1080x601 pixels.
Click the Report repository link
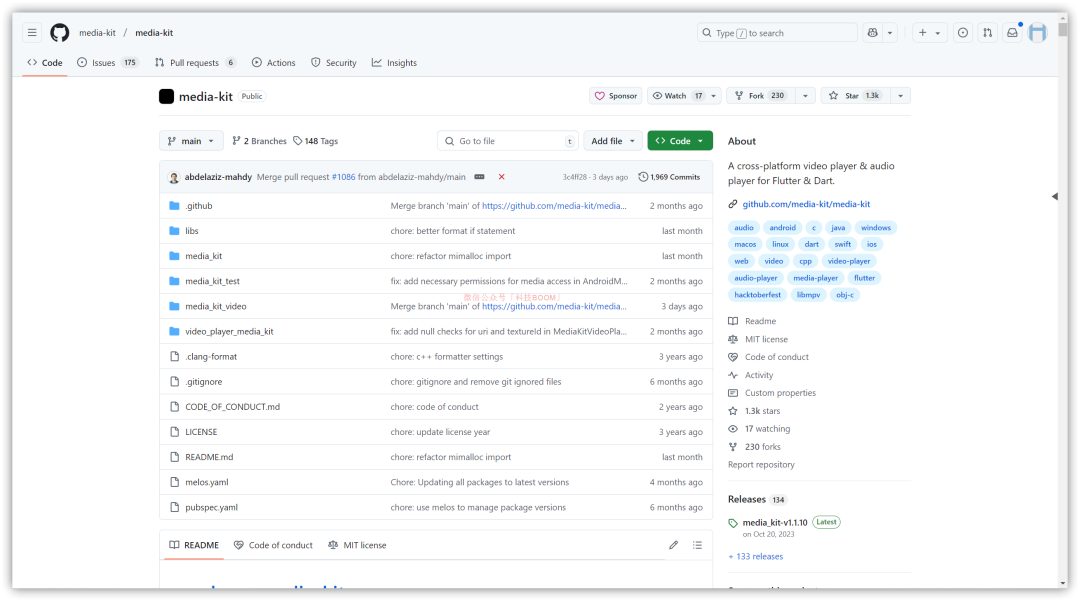click(x=761, y=465)
